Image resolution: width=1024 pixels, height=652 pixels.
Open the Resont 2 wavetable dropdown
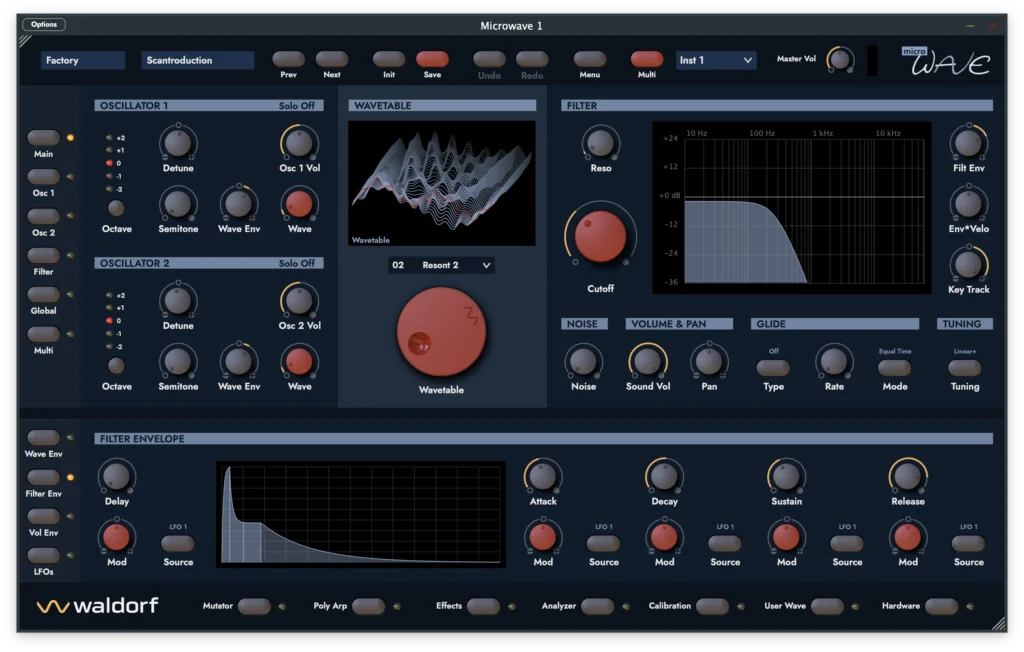441,265
